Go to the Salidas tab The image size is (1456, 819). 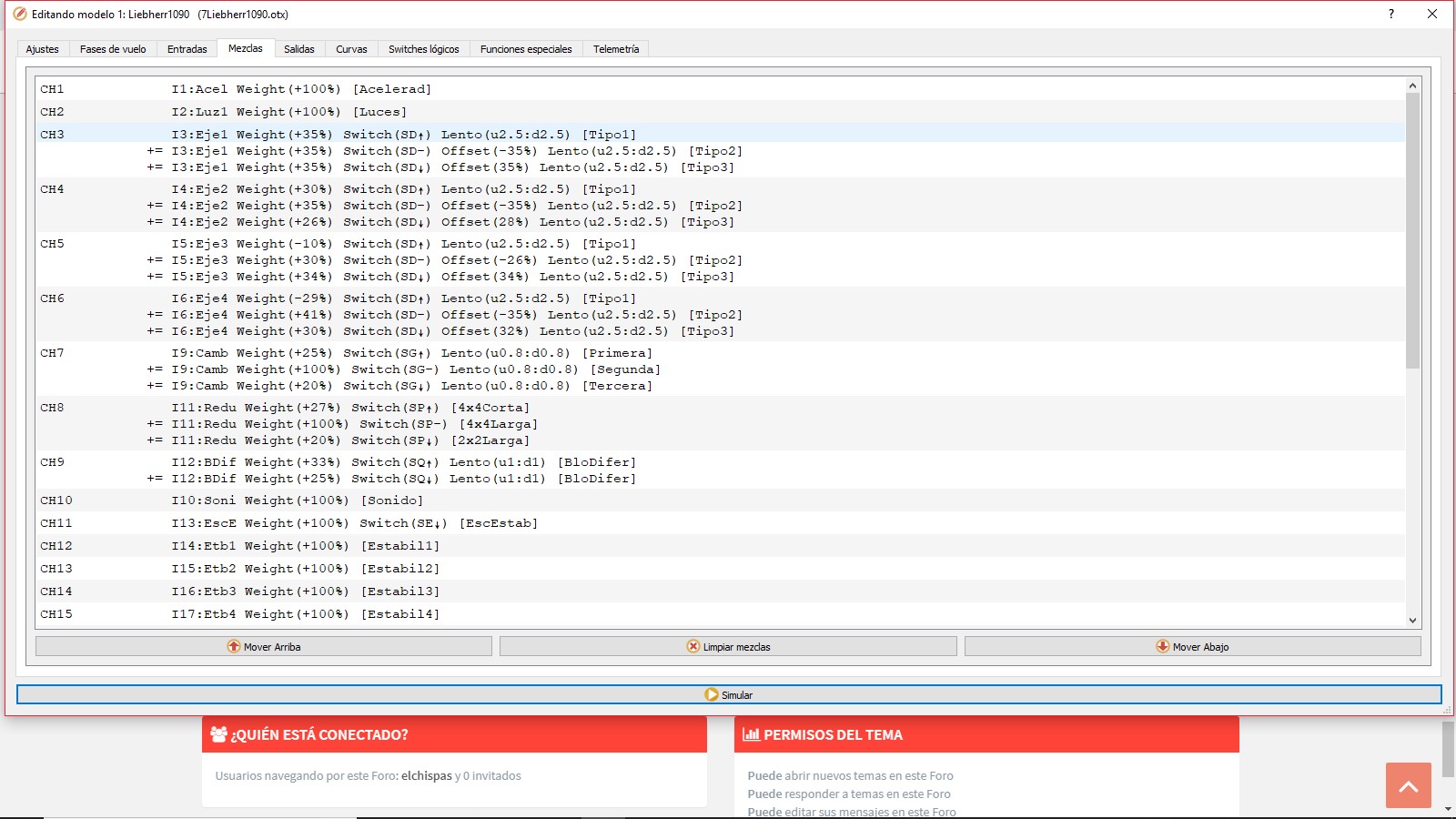click(x=298, y=49)
